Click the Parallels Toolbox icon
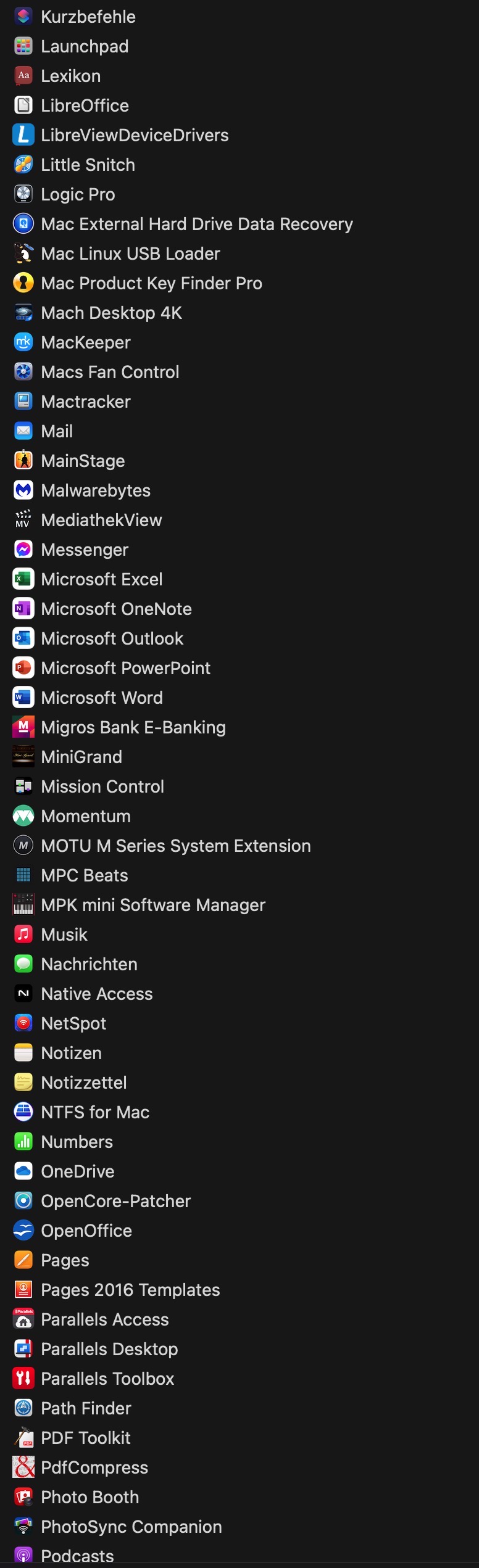Viewport: 479px width, 1568px height. 23,1379
